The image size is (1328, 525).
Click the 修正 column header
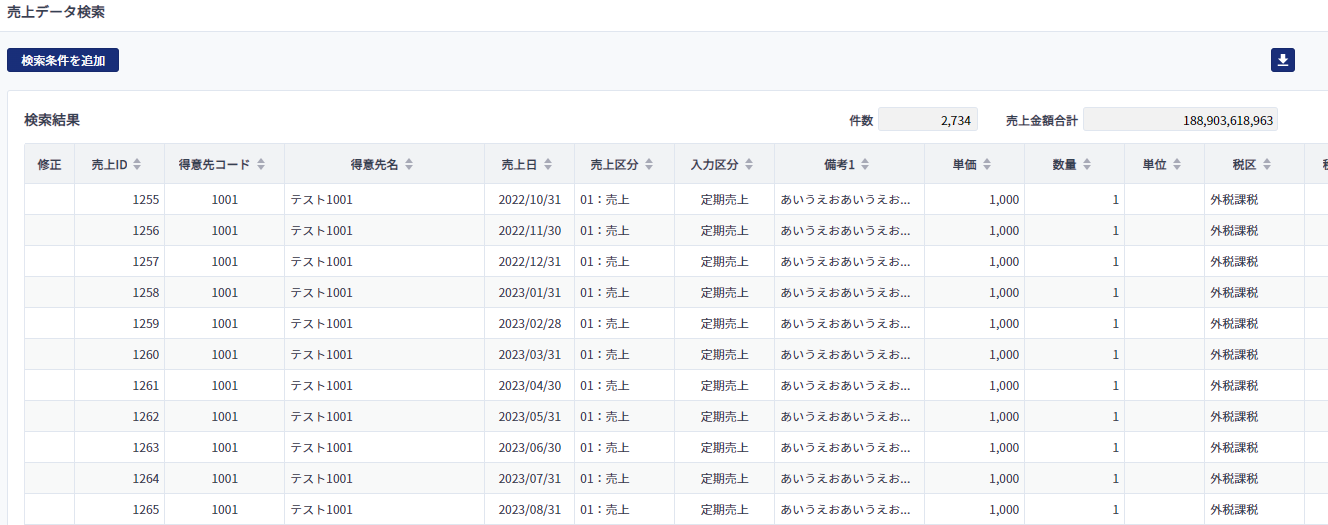coord(49,164)
